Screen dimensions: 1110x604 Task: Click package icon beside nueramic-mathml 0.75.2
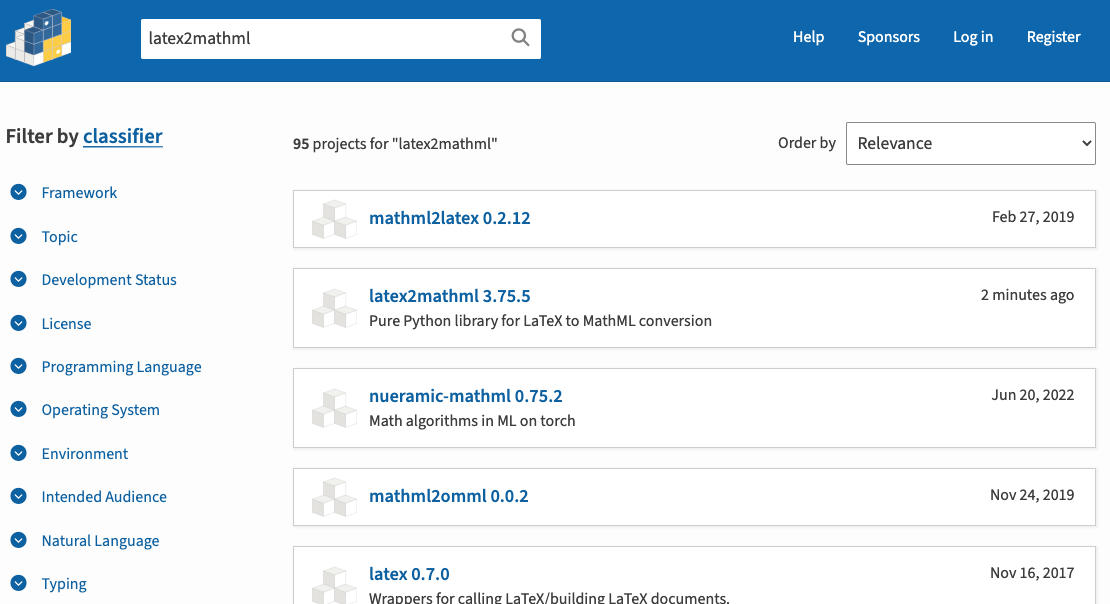pyautogui.click(x=334, y=409)
